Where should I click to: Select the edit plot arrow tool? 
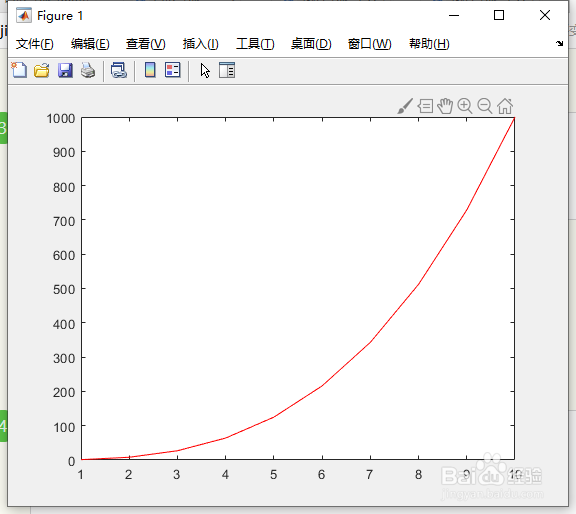tap(205, 71)
